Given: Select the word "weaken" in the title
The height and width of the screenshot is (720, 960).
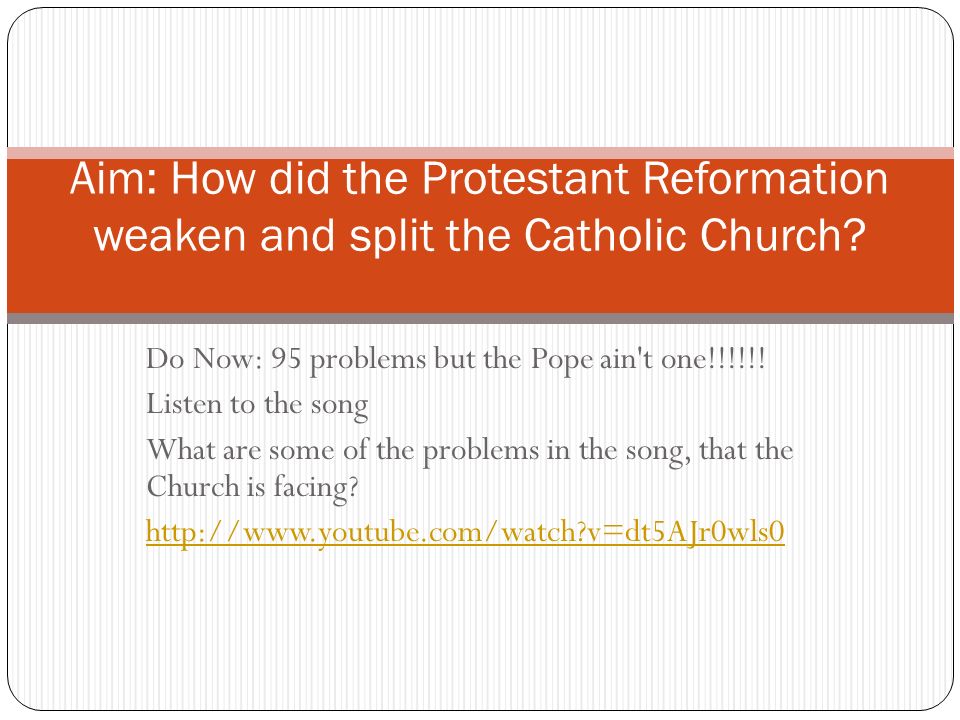Looking at the screenshot, I should click(170, 235).
